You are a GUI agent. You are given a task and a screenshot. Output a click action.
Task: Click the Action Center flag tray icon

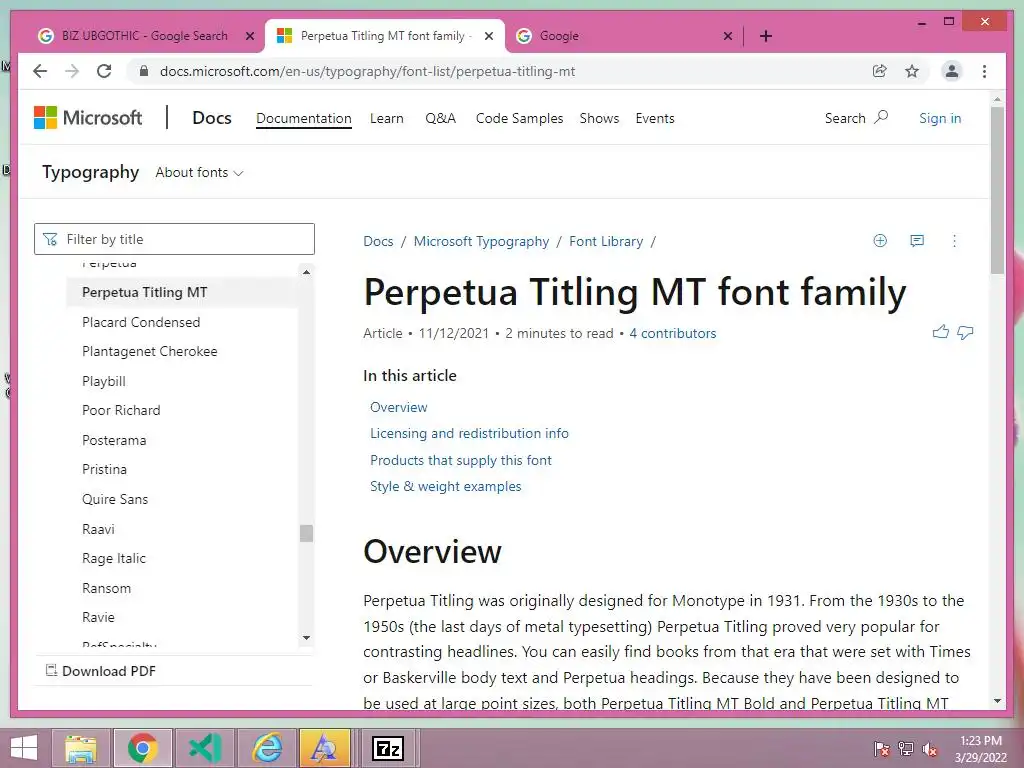[x=882, y=749]
